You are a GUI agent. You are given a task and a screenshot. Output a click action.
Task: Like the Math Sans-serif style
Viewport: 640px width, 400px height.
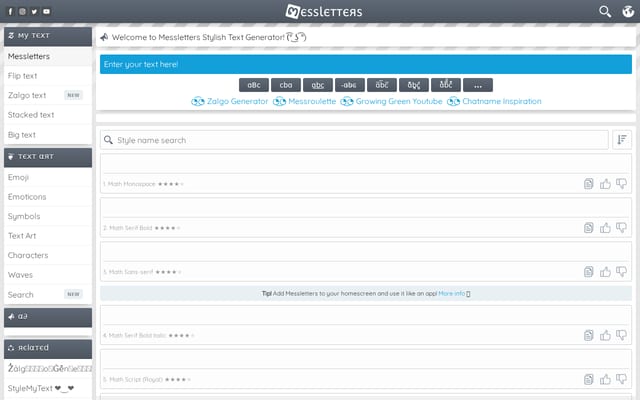tap(605, 272)
